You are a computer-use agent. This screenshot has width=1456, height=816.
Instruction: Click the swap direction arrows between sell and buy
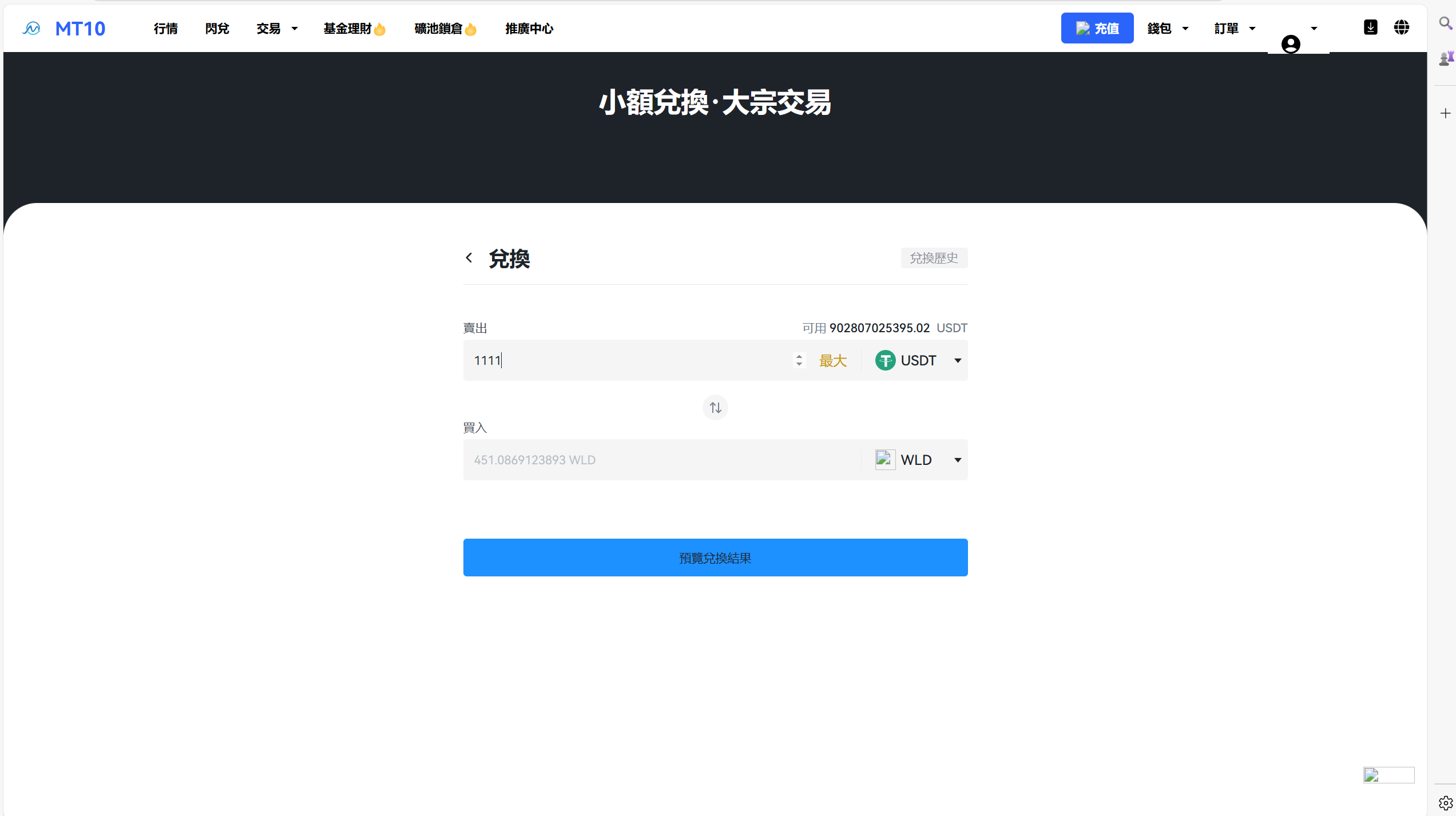click(x=715, y=407)
